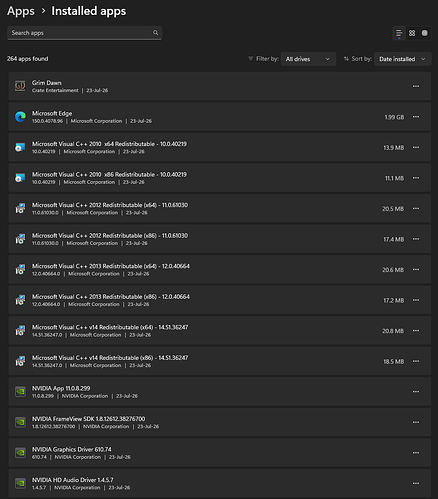The image size is (438, 499).
Task: Go back to Apps breadcrumb
Action: point(21,11)
